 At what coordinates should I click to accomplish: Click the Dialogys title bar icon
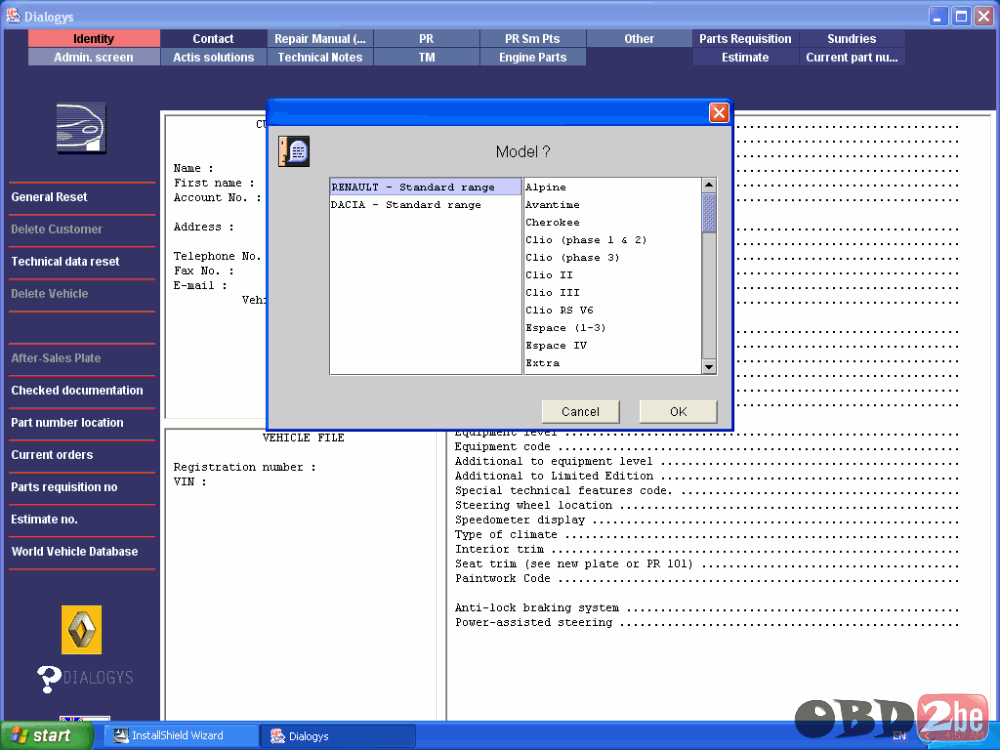point(13,16)
